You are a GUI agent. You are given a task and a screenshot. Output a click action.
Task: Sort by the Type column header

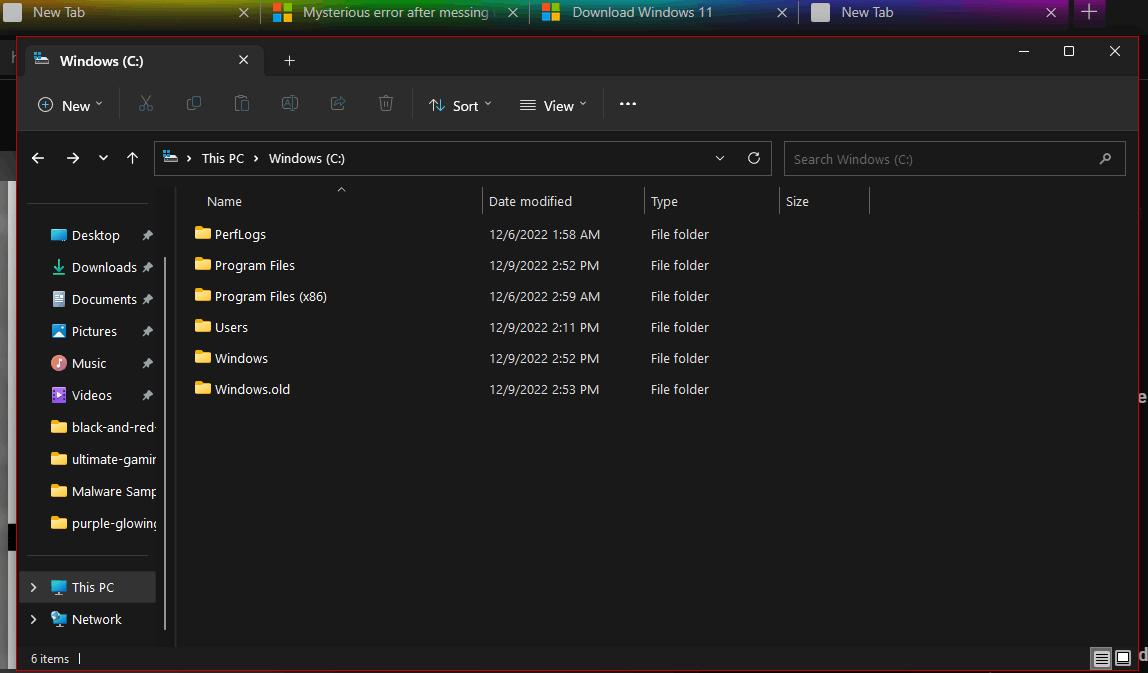[664, 201]
